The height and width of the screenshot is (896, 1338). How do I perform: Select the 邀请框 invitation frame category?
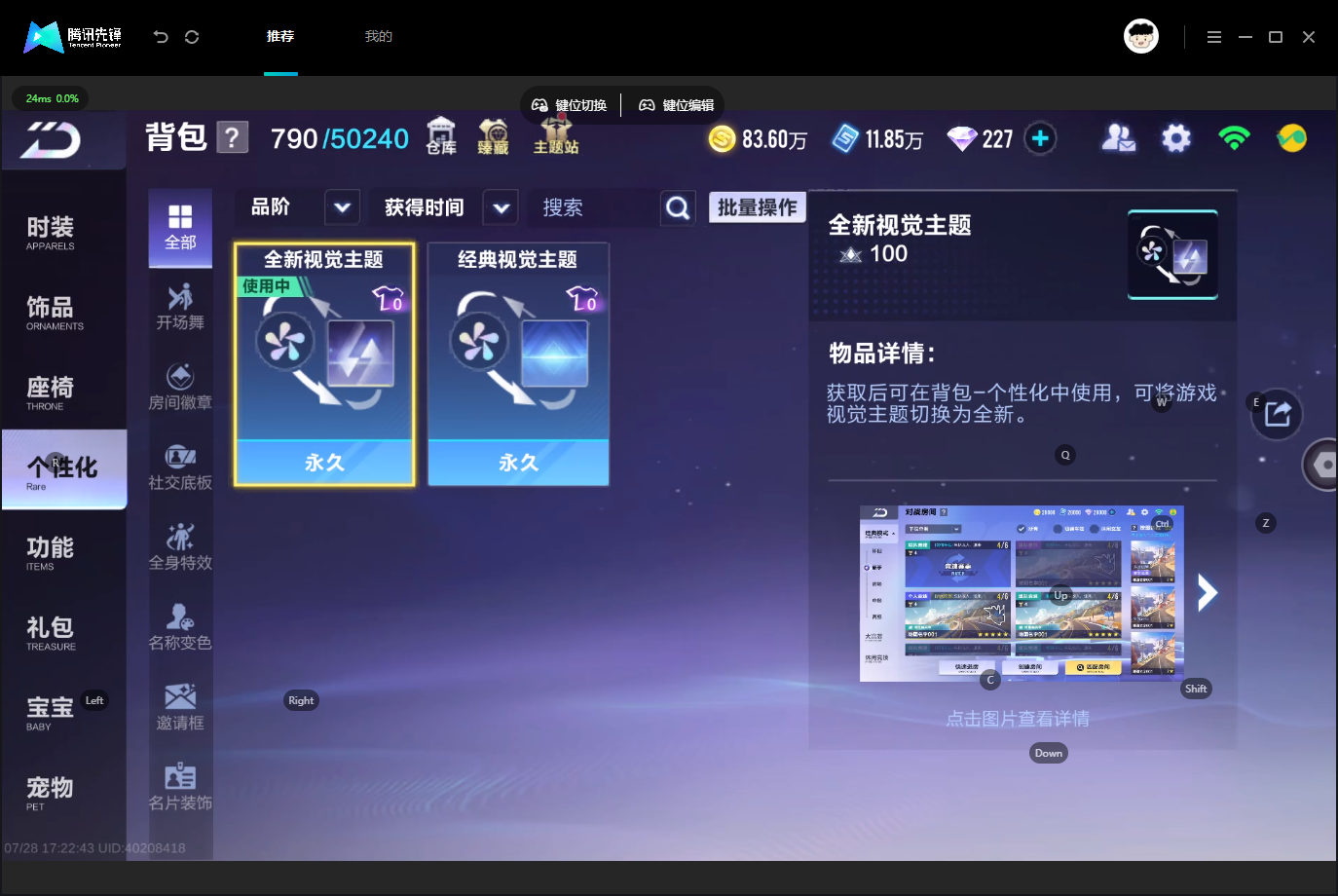pos(180,708)
